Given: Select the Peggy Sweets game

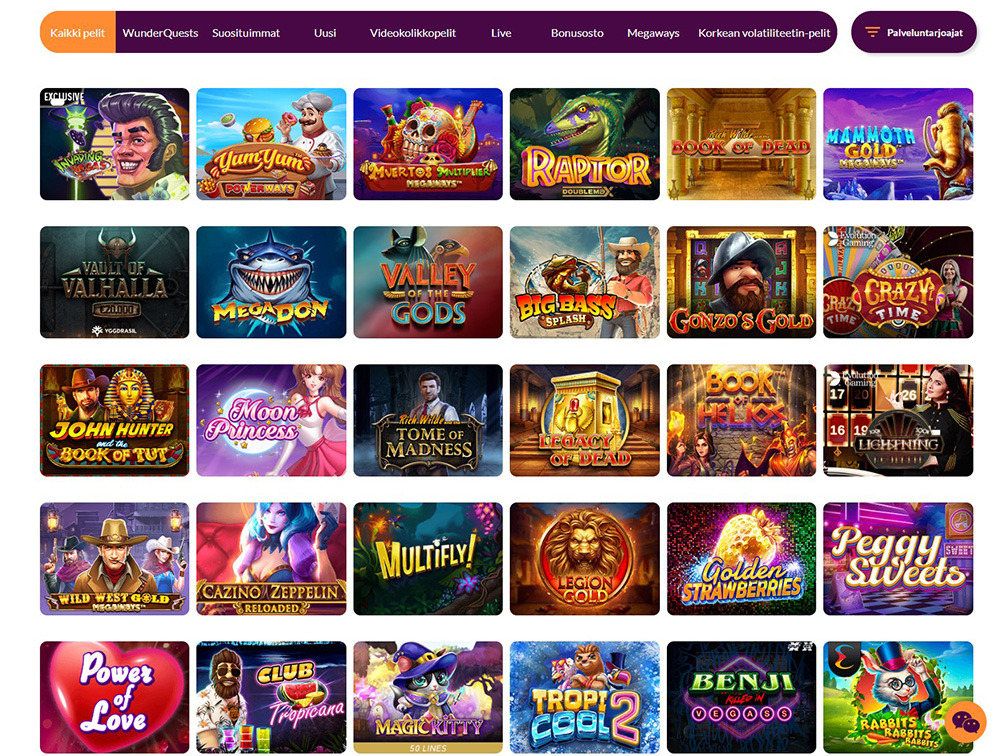Looking at the screenshot, I should coord(898,559).
